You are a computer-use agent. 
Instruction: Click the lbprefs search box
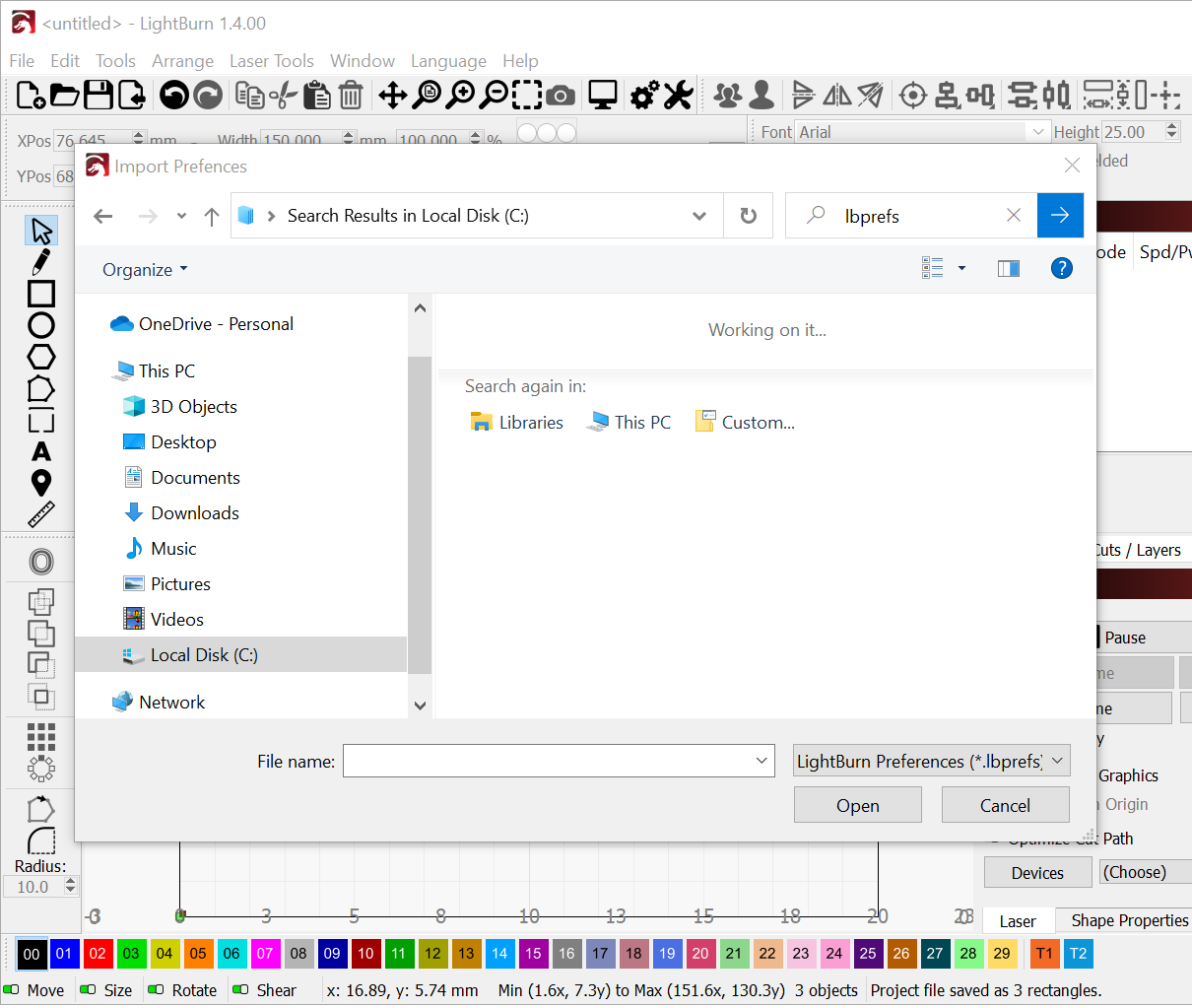tap(911, 216)
